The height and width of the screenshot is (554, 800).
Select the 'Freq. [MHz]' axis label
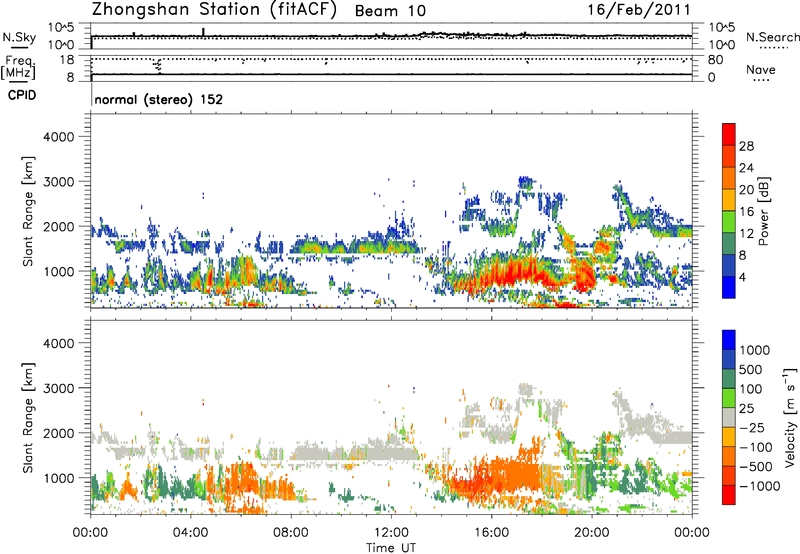click(x=19, y=67)
